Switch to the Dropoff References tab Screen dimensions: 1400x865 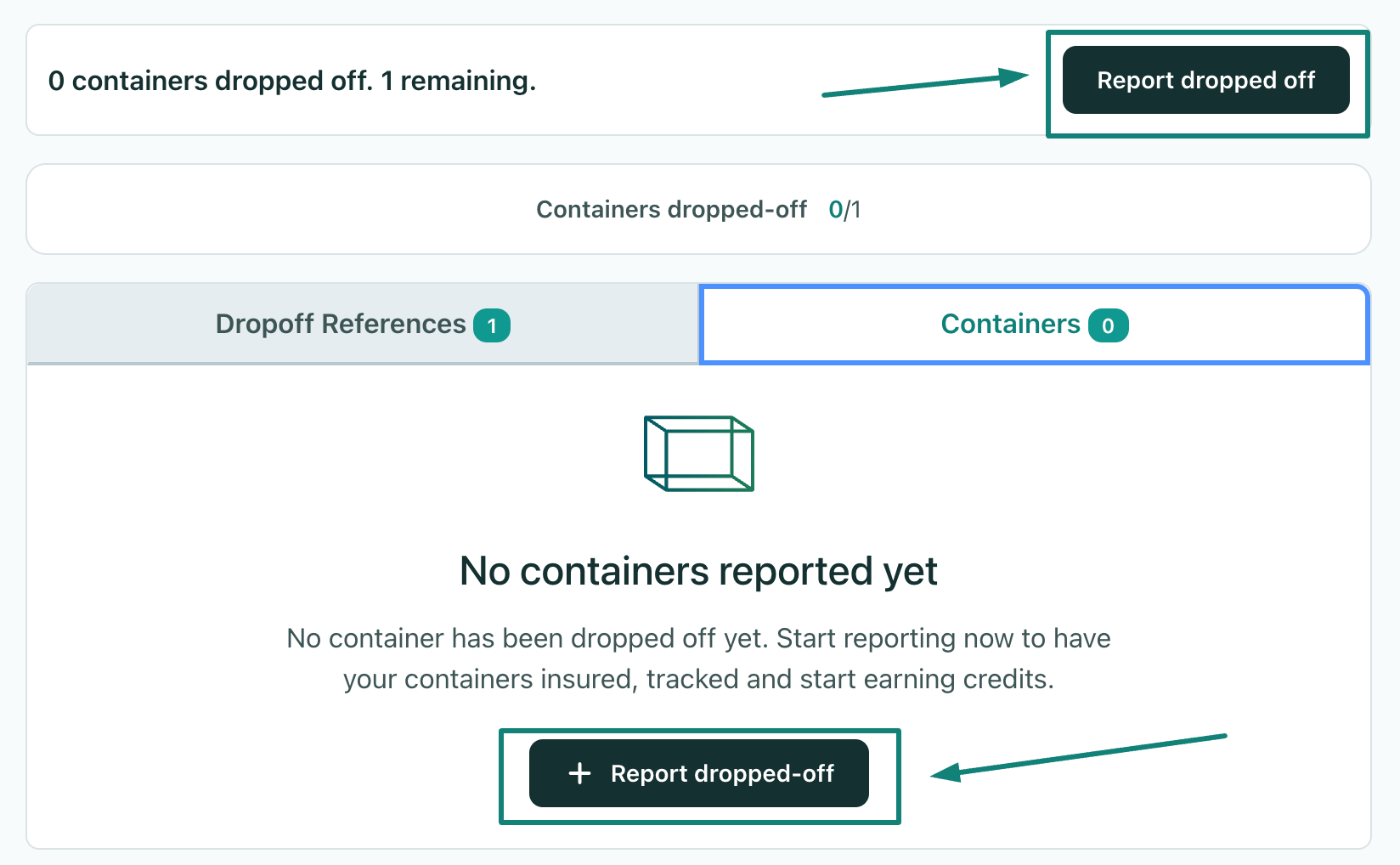click(x=363, y=324)
